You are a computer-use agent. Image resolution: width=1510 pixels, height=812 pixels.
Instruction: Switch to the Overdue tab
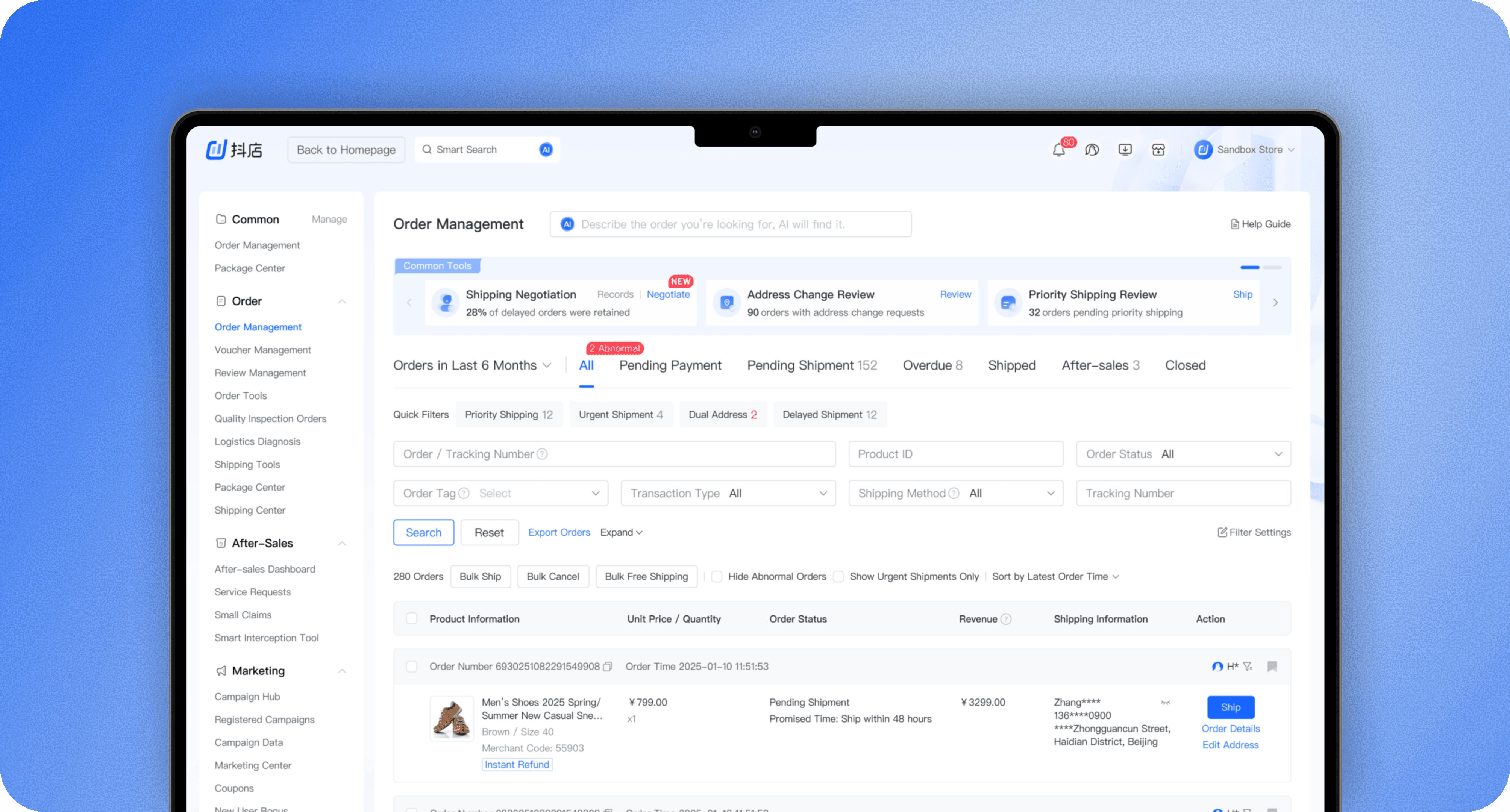coord(932,366)
